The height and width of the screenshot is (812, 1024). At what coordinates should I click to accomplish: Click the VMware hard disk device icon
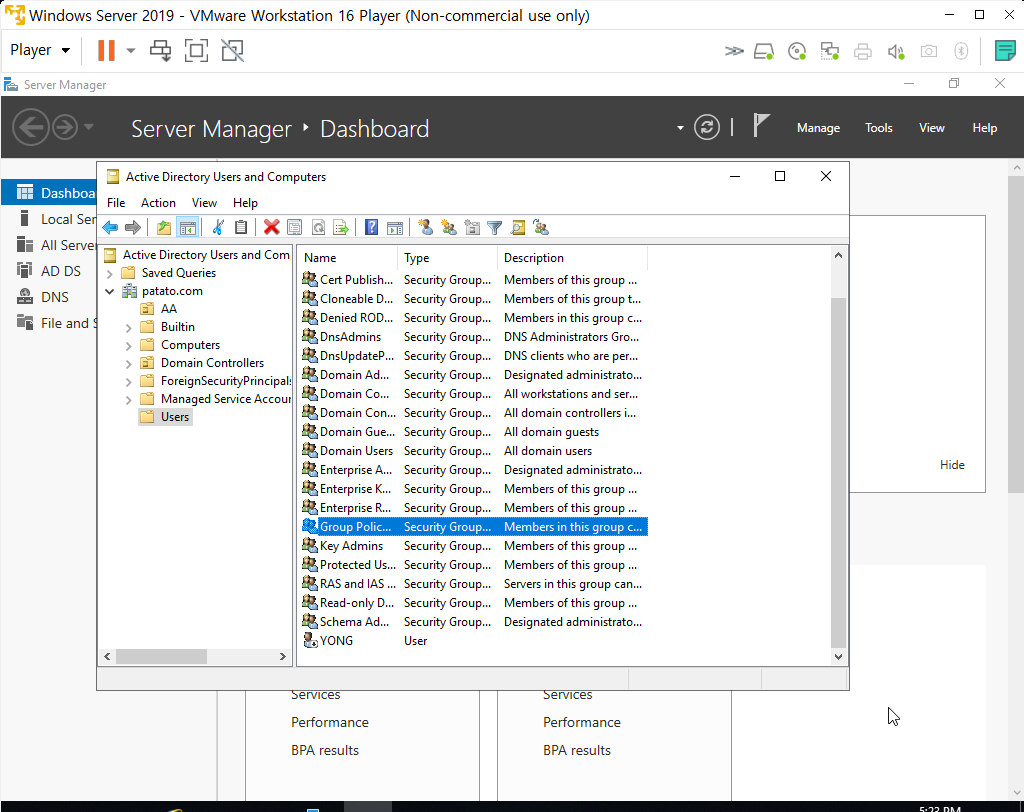[x=764, y=51]
